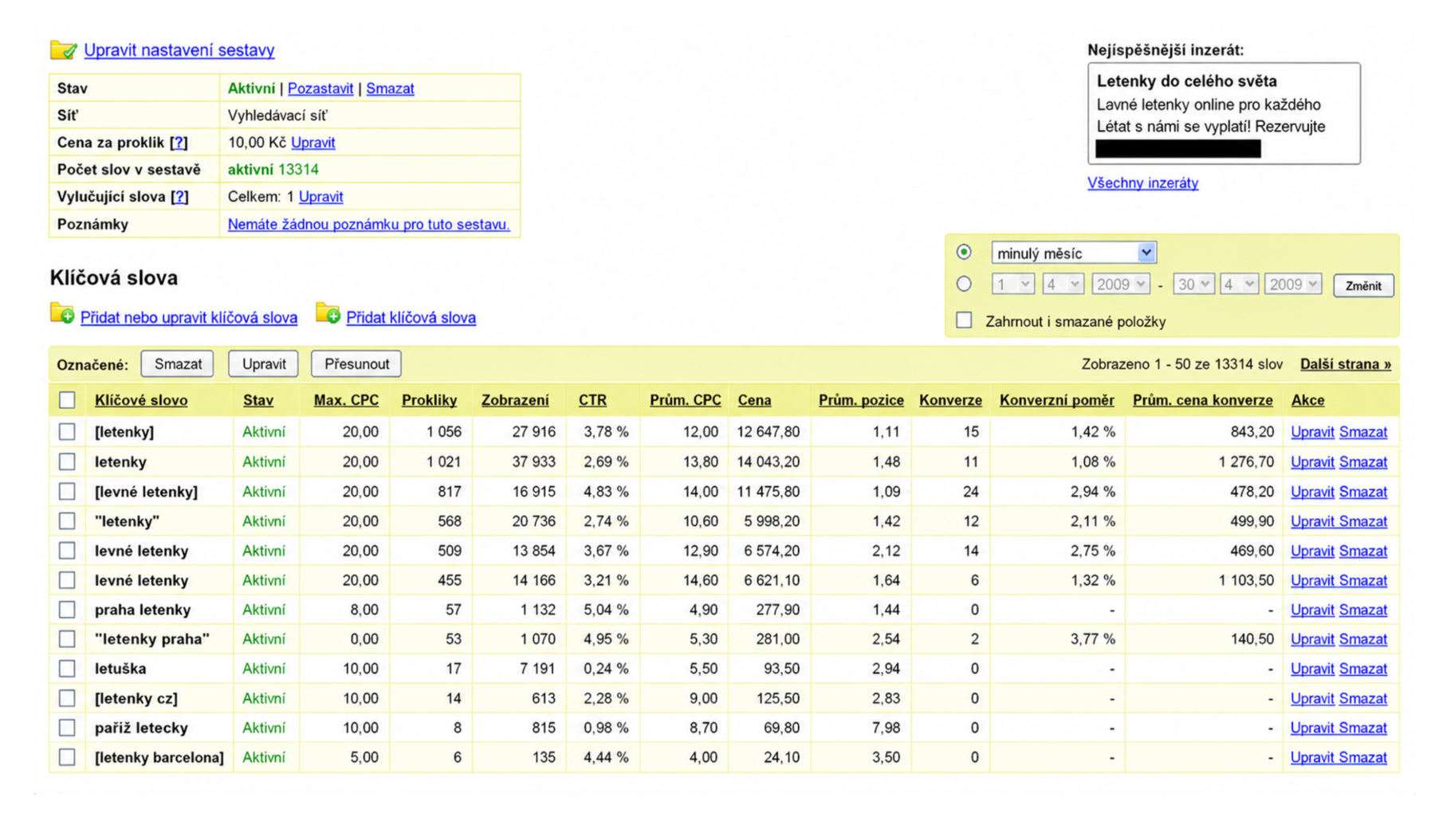Open help [?] next to Cena za proklik
The height and width of the screenshot is (840, 1435).
(x=179, y=143)
